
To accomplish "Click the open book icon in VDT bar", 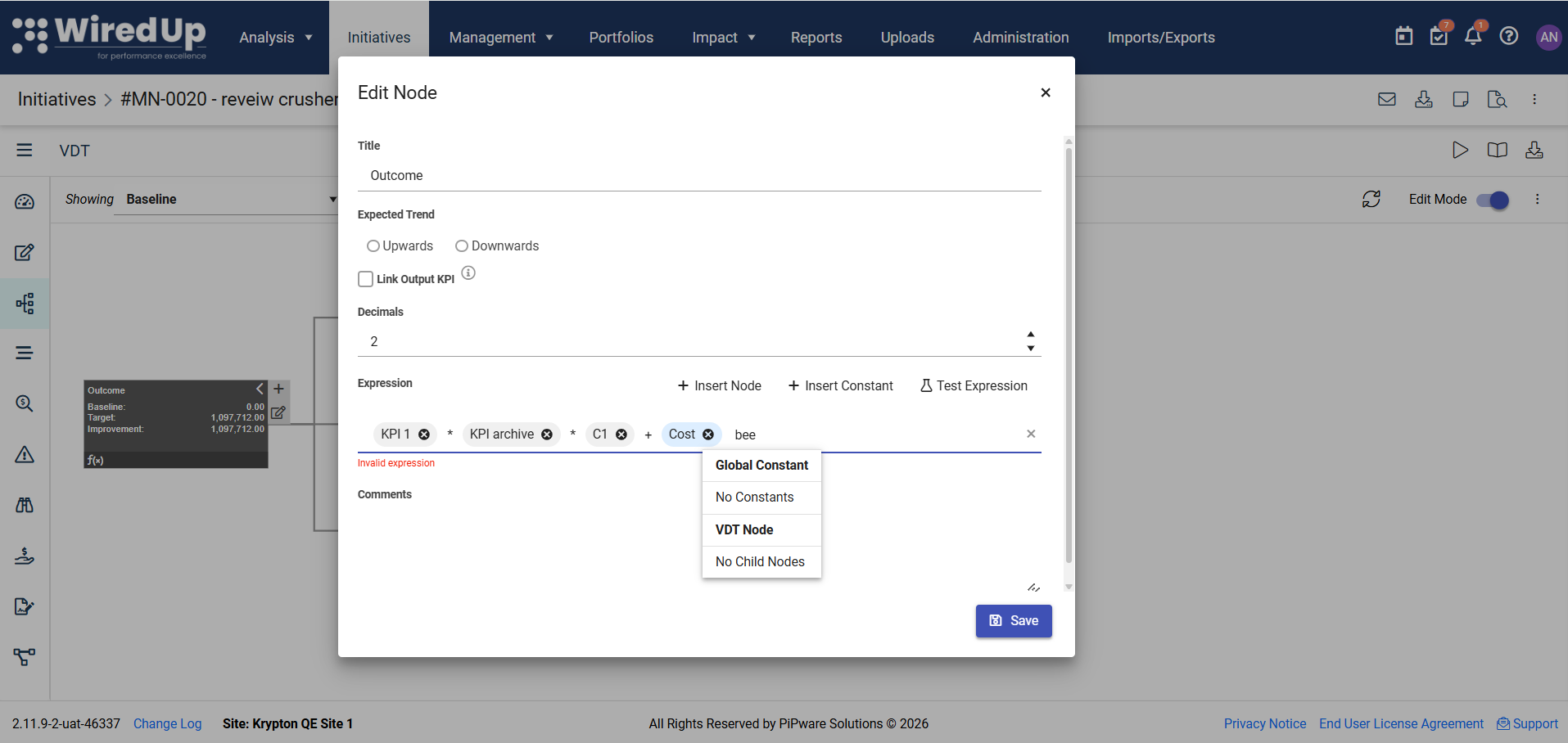I will click(1498, 150).
